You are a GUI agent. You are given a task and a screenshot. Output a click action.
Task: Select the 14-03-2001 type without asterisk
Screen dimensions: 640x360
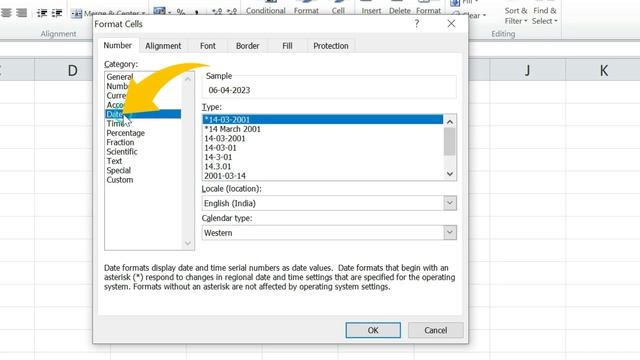[x=323, y=138]
